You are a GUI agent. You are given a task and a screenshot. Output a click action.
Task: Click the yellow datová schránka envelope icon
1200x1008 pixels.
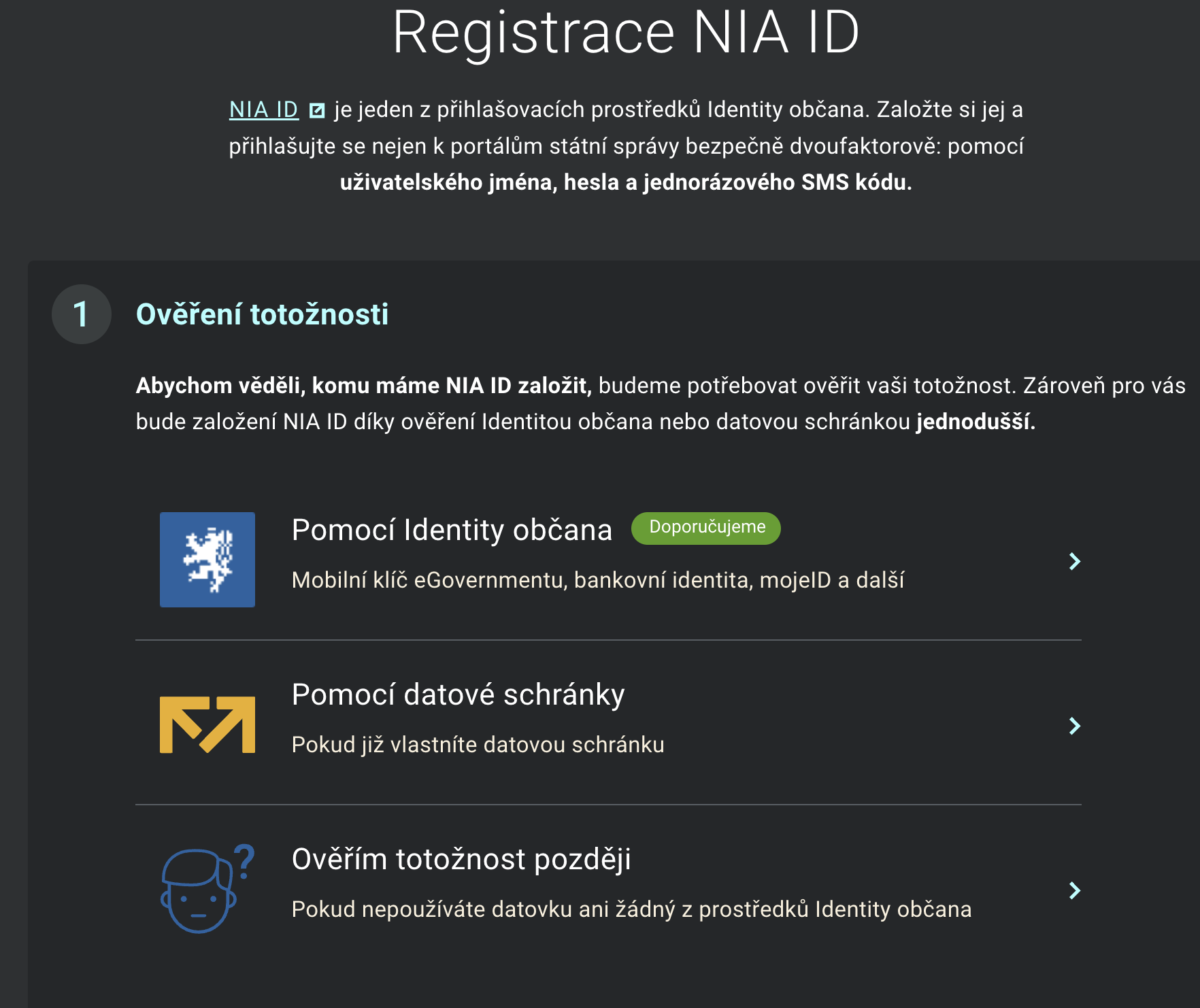coord(207,724)
